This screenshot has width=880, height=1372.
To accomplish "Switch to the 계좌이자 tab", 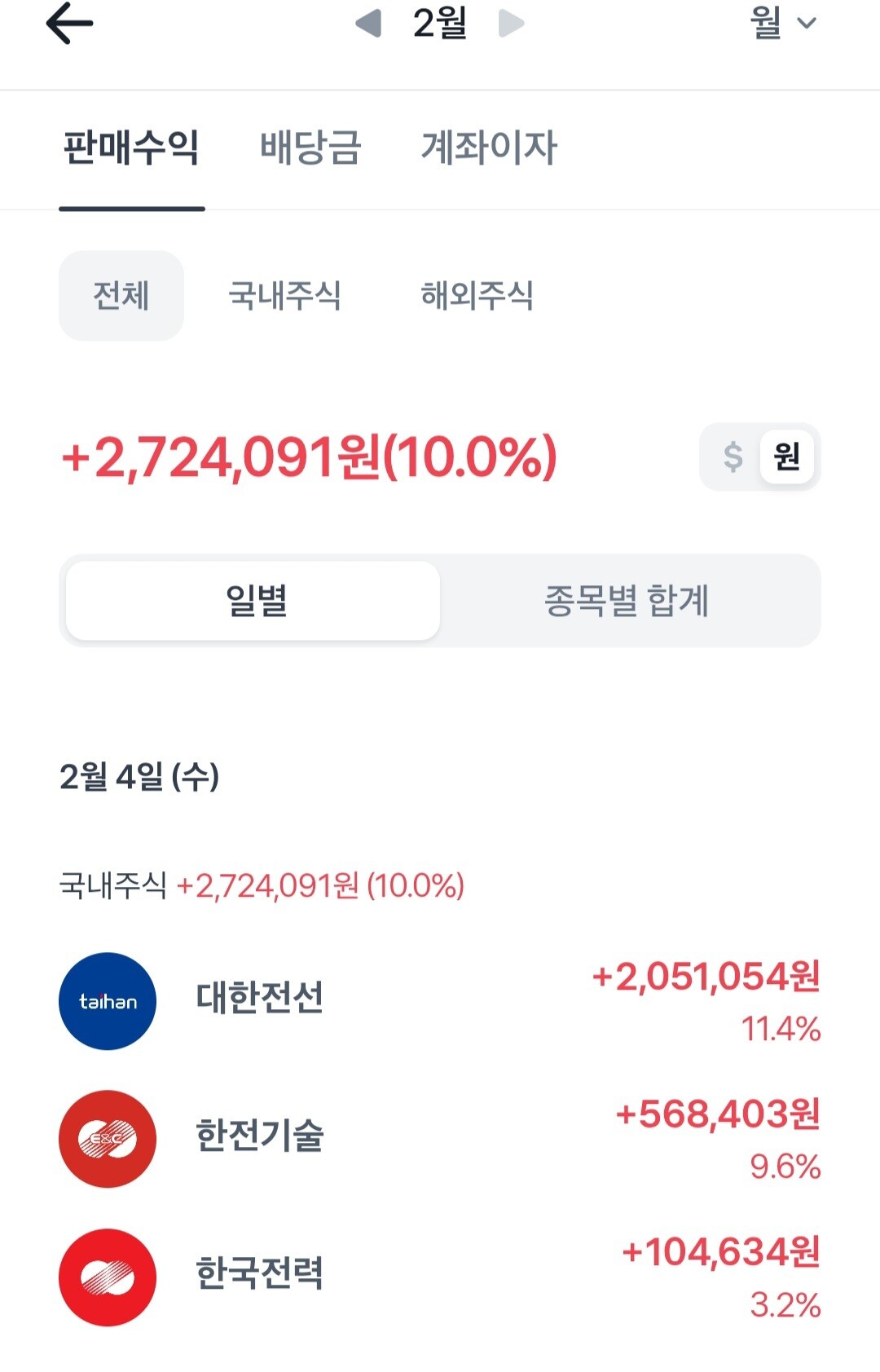I will click(489, 148).
